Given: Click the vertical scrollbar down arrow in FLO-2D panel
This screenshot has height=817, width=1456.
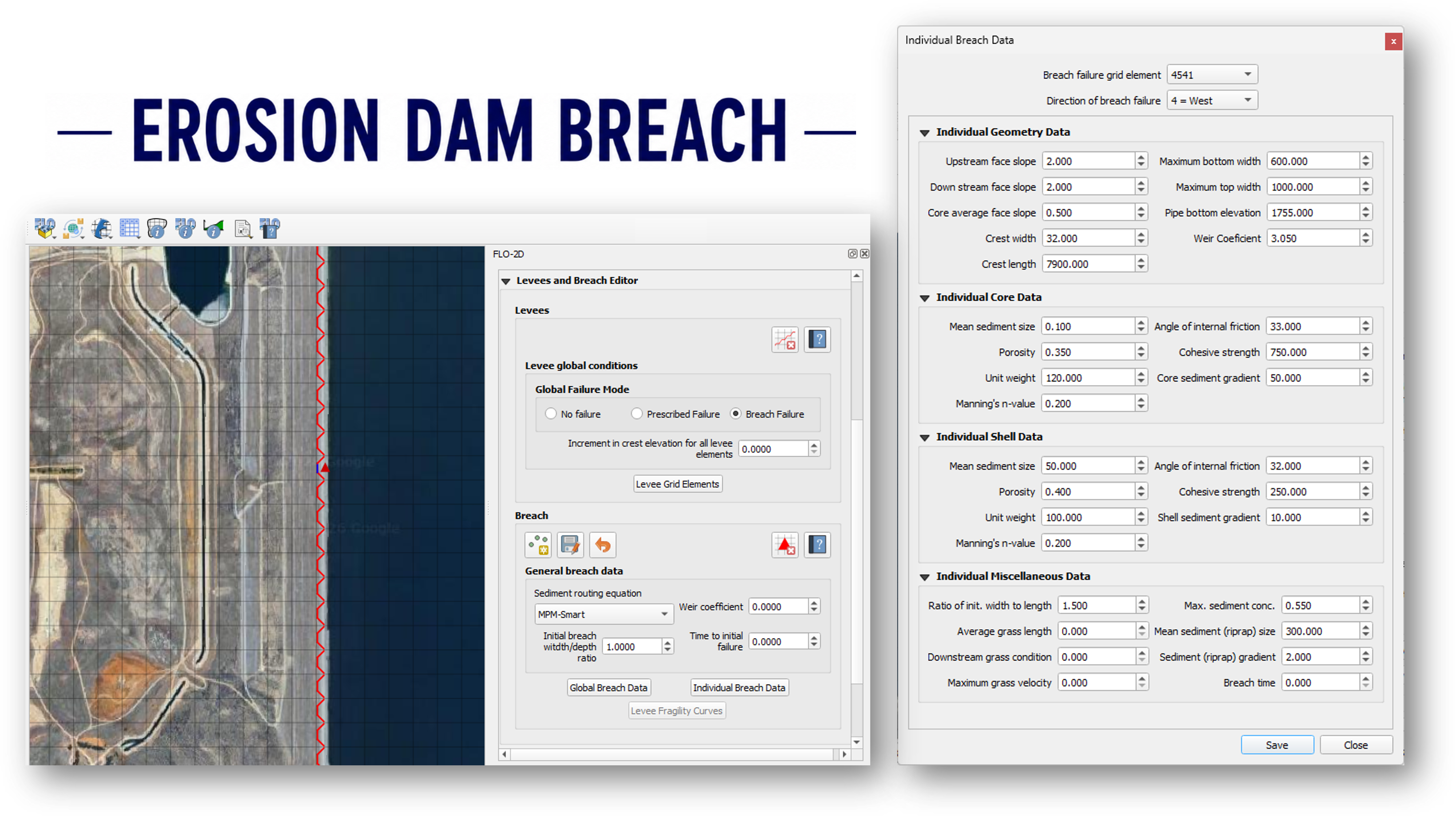Looking at the screenshot, I should pos(857,742).
